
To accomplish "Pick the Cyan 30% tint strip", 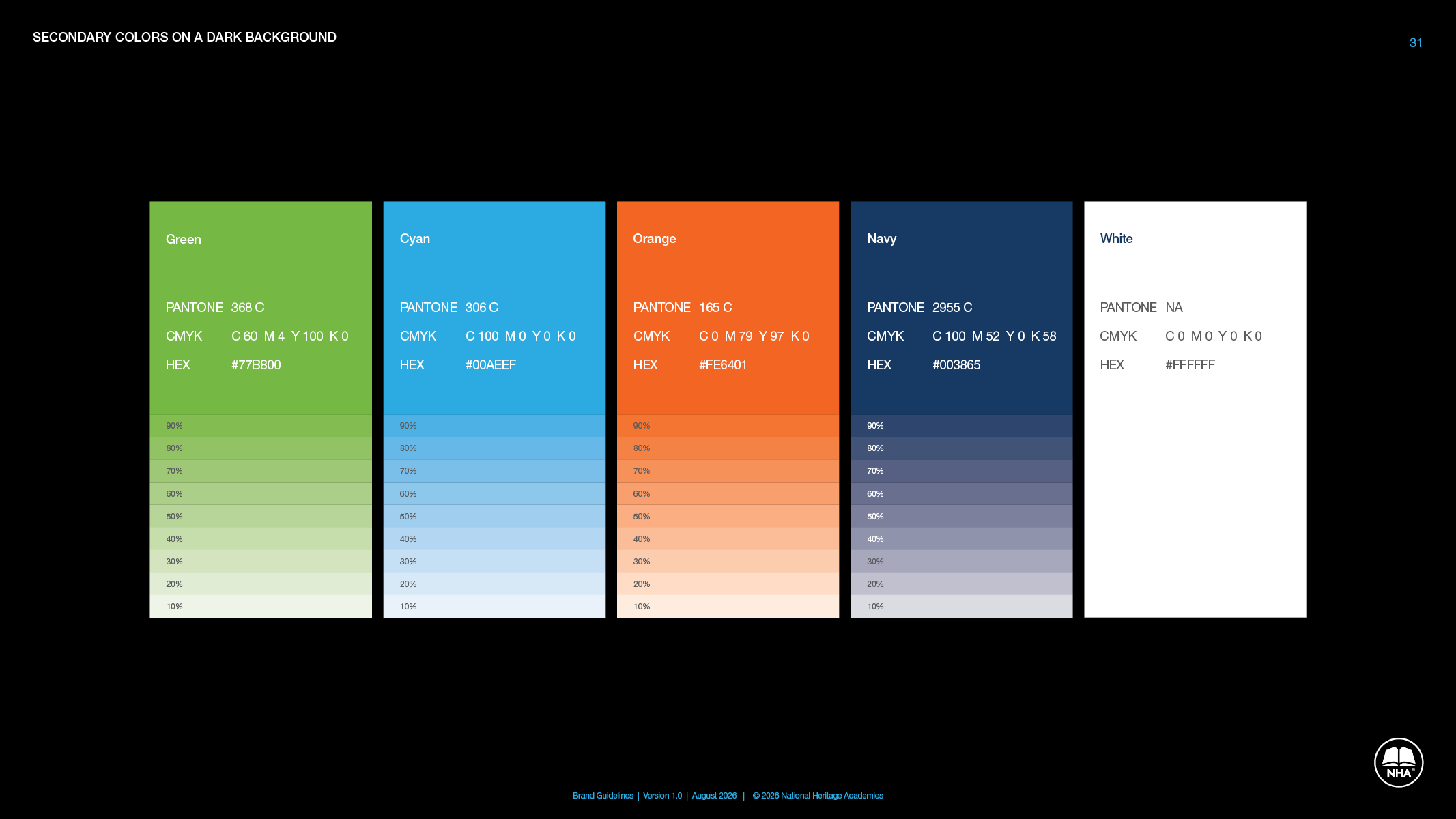I will pyautogui.click(x=494, y=562).
